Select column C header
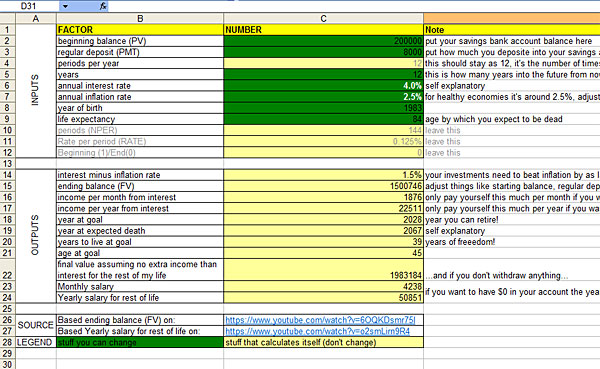The image size is (600, 369). click(x=323, y=18)
